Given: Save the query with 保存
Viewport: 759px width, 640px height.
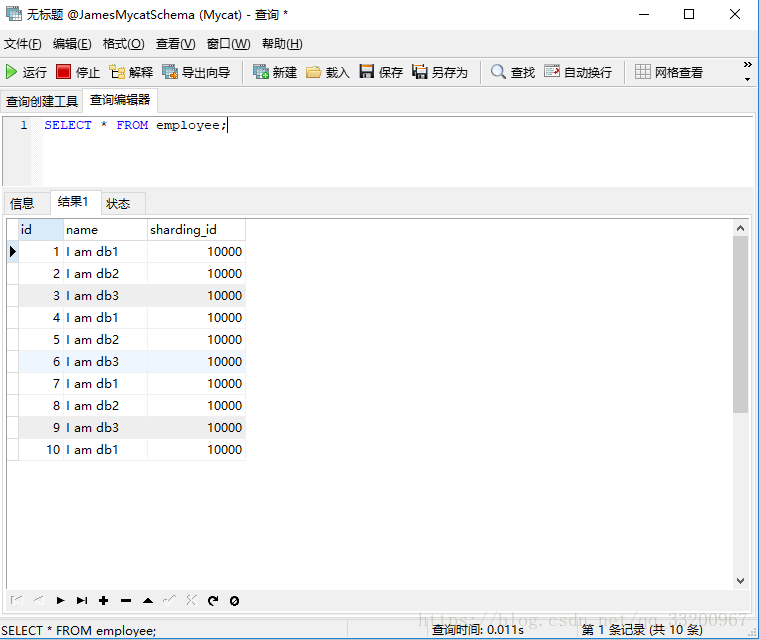Looking at the screenshot, I should [x=381, y=72].
